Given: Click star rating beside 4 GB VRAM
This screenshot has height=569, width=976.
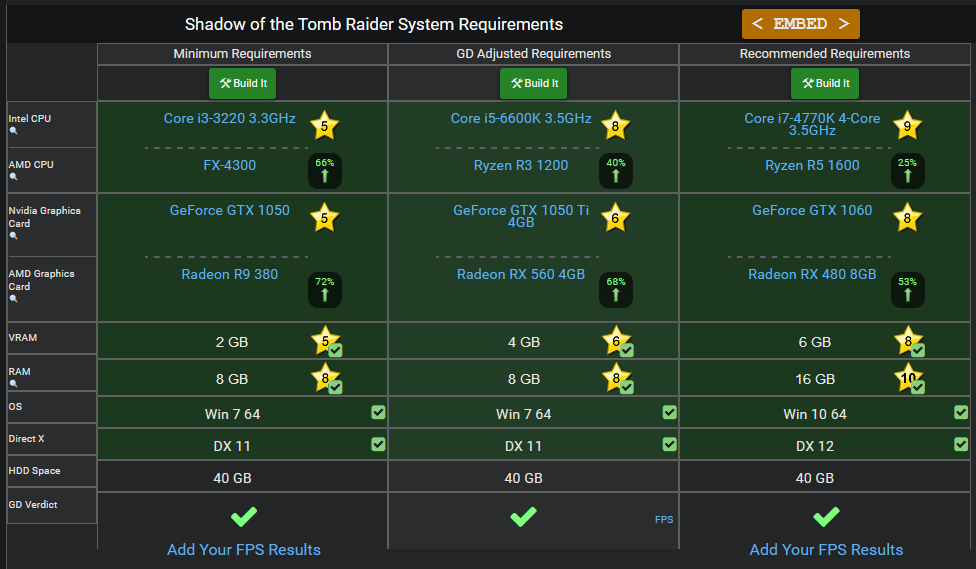Looking at the screenshot, I should [617, 341].
